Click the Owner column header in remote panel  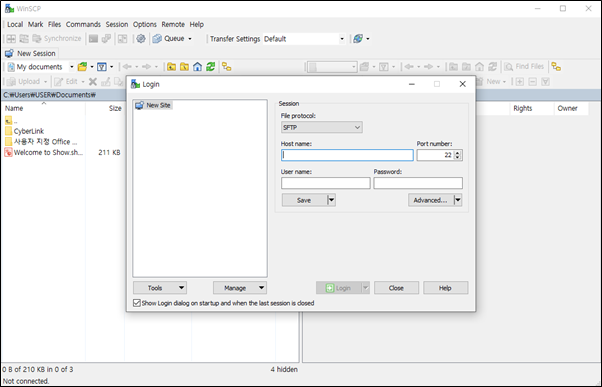click(x=567, y=108)
